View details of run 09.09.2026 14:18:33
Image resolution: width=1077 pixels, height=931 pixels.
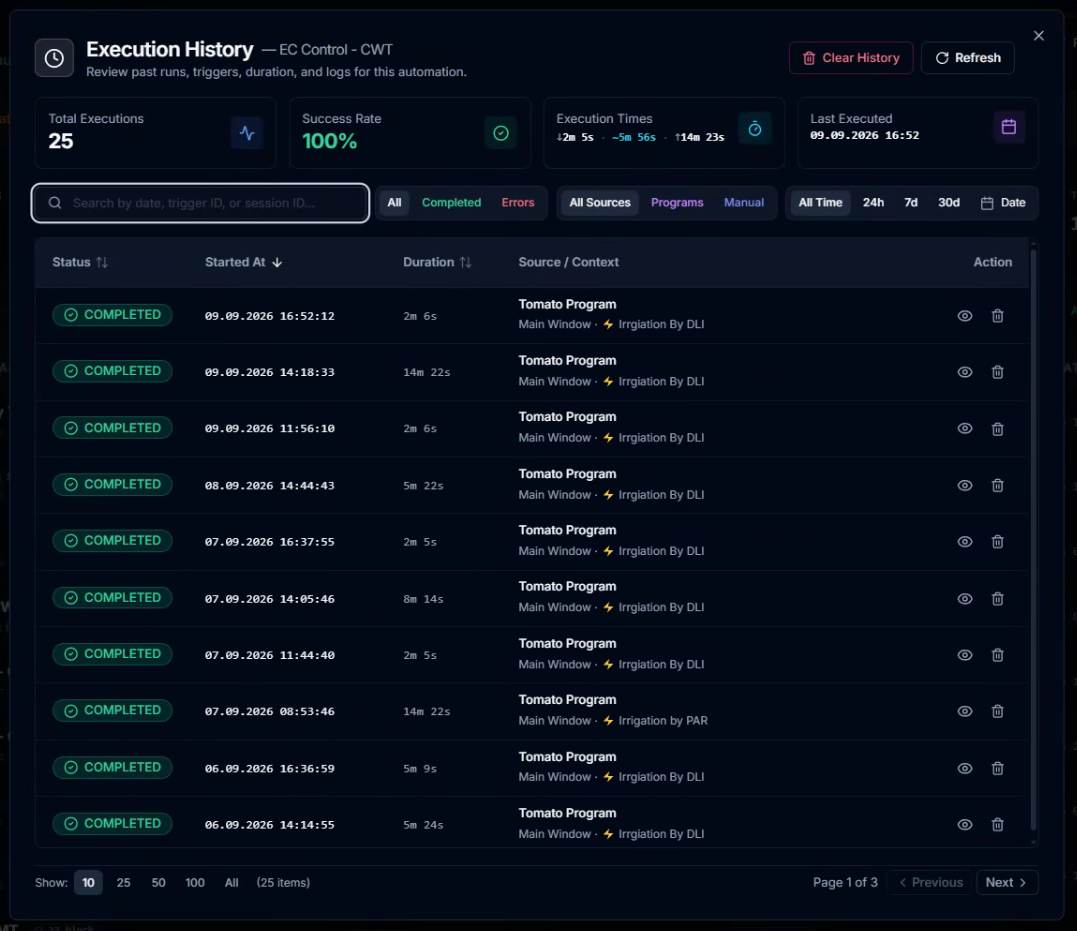(x=965, y=372)
